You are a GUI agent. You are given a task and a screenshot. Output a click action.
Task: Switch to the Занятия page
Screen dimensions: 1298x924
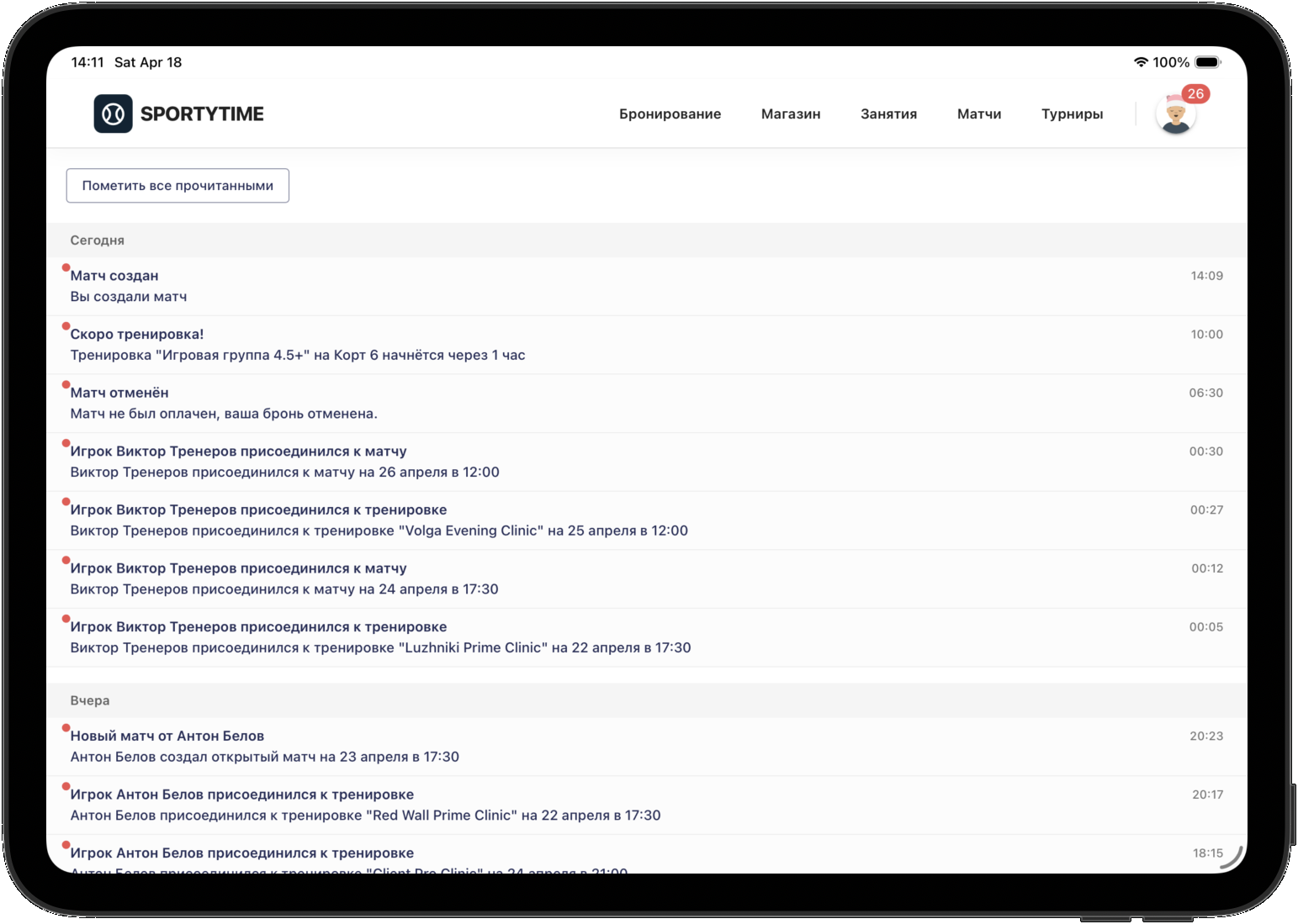(888, 114)
